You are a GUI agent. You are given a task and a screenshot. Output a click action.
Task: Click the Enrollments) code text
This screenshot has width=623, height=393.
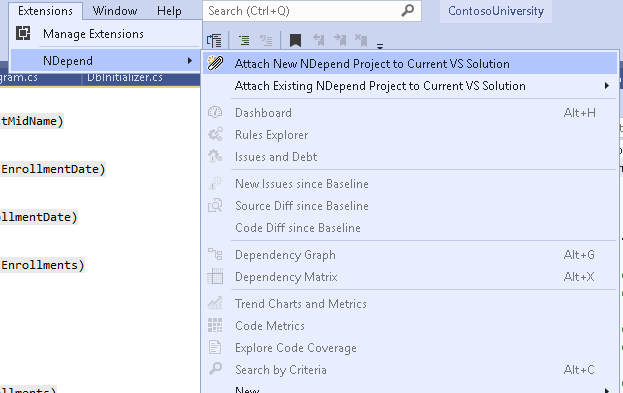pos(43,265)
